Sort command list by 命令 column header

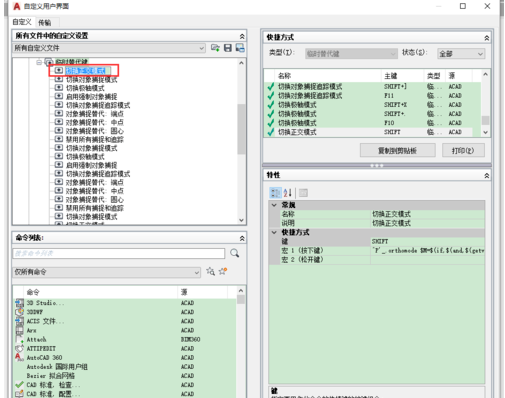point(100,292)
